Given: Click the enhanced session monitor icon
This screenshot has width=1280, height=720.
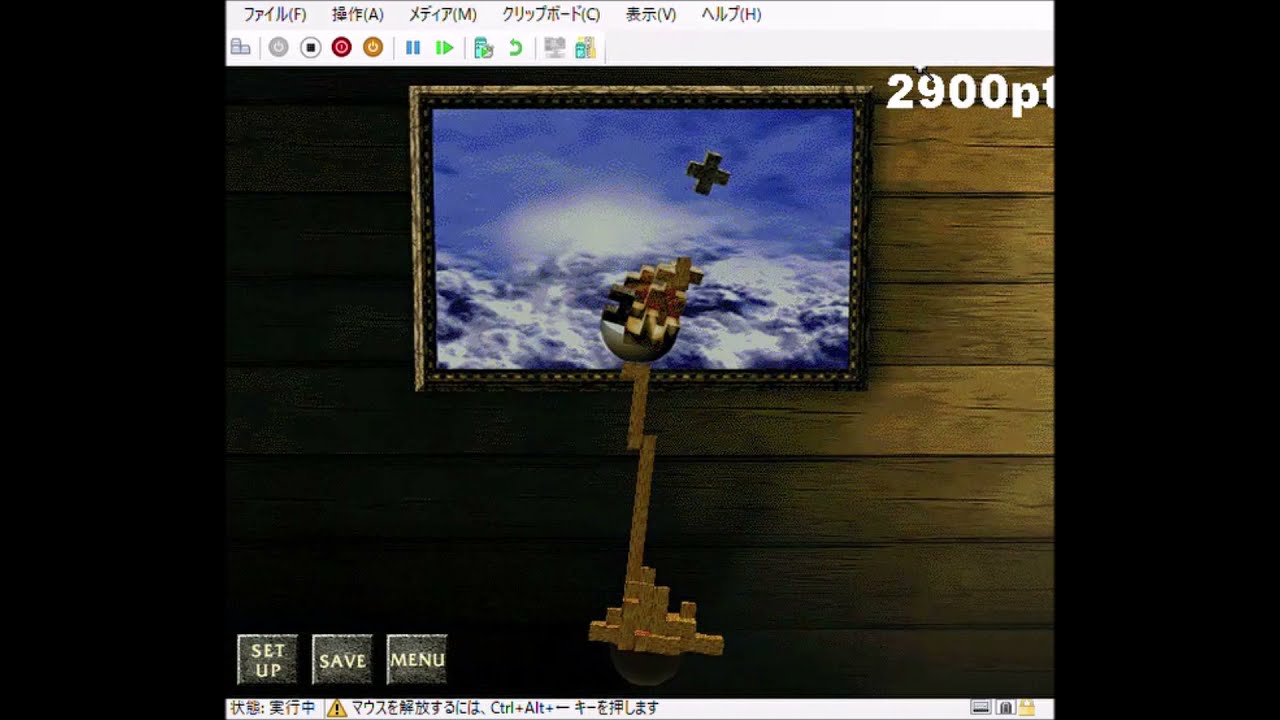Looking at the screenshot, I should pos(556,46).
